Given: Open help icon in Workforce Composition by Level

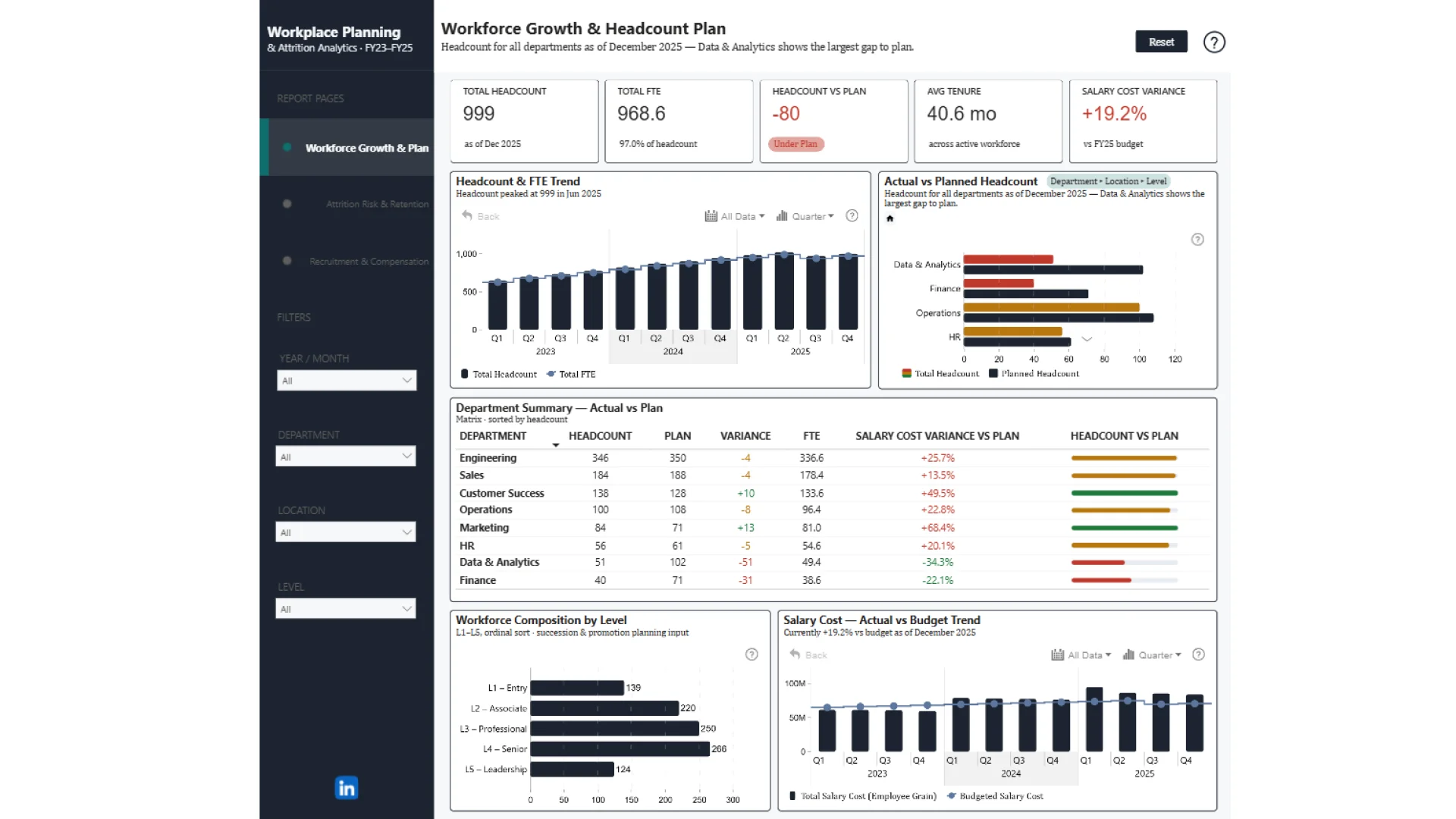Looking at the screenshot, I should pos(752,654).
